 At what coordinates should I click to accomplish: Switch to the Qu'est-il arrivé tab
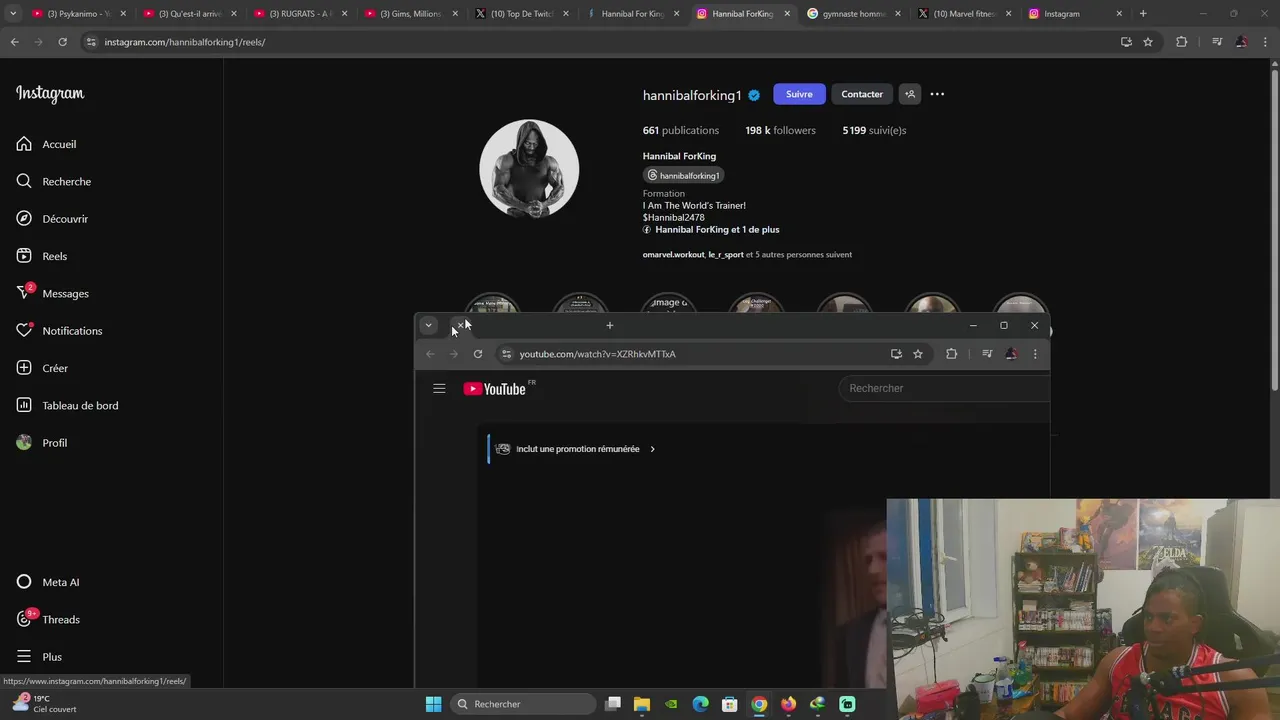[187, 14]
